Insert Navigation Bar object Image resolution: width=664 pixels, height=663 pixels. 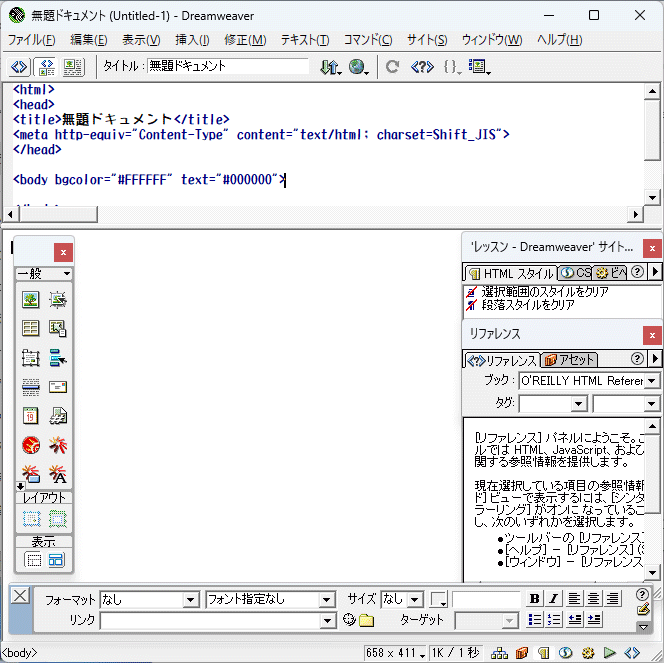coord(58,358)
